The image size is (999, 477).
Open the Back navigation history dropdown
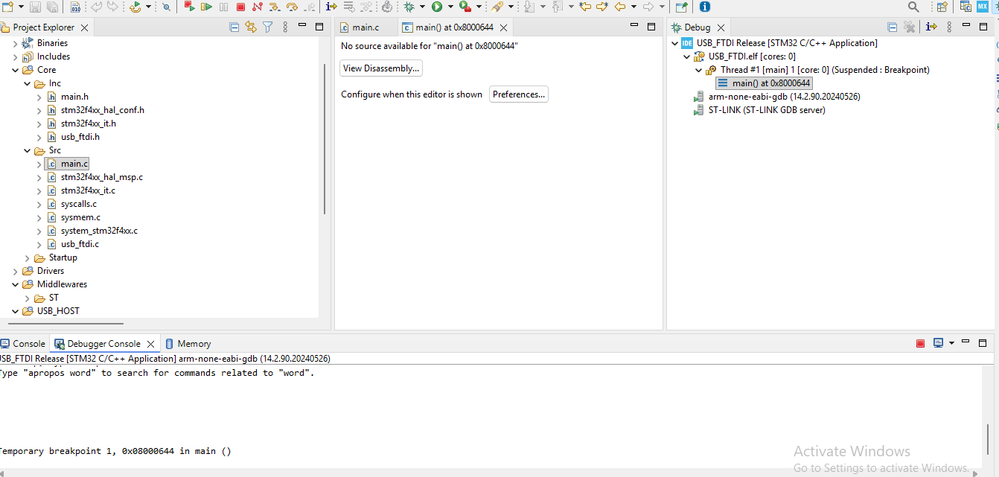pos(634,6)
